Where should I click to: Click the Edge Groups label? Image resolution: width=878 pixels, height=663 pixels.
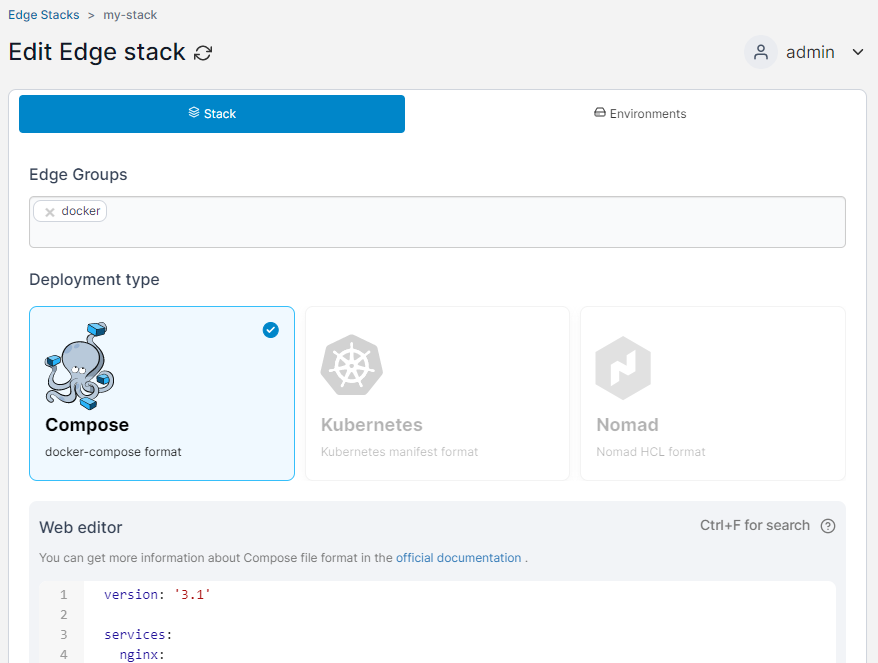pos(78,175)
